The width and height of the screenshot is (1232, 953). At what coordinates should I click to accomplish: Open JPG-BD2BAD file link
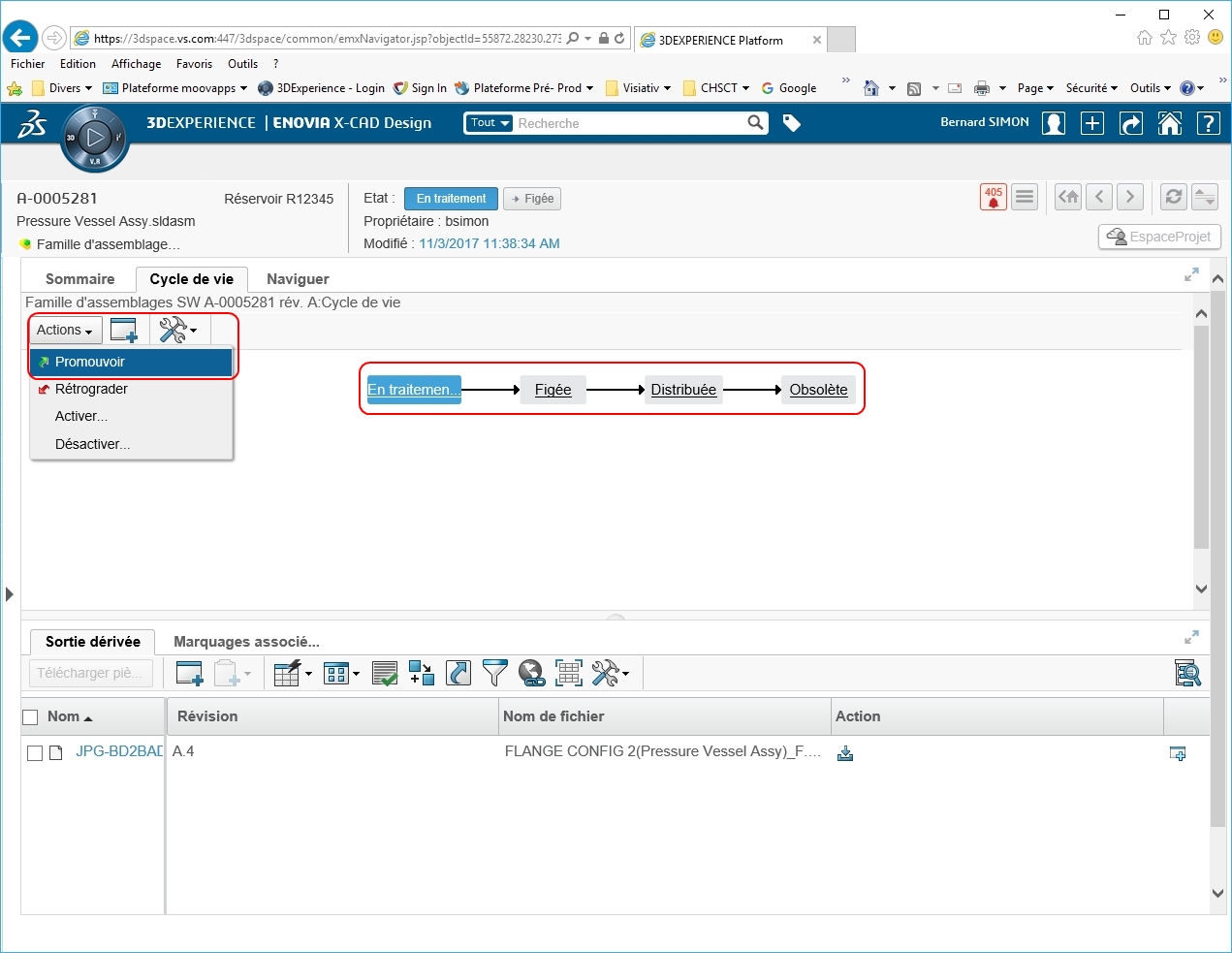tap(119, 751)
